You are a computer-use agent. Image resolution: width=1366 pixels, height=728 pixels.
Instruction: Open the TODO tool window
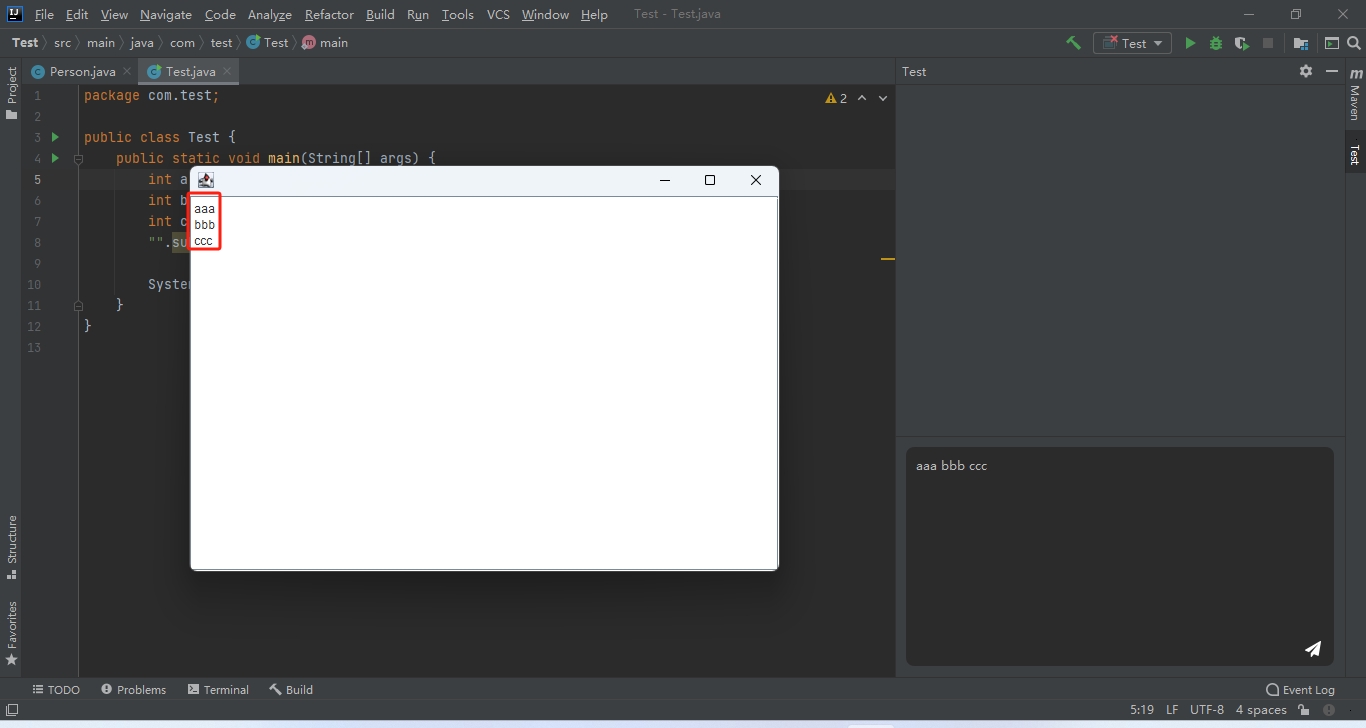[56, 689]
